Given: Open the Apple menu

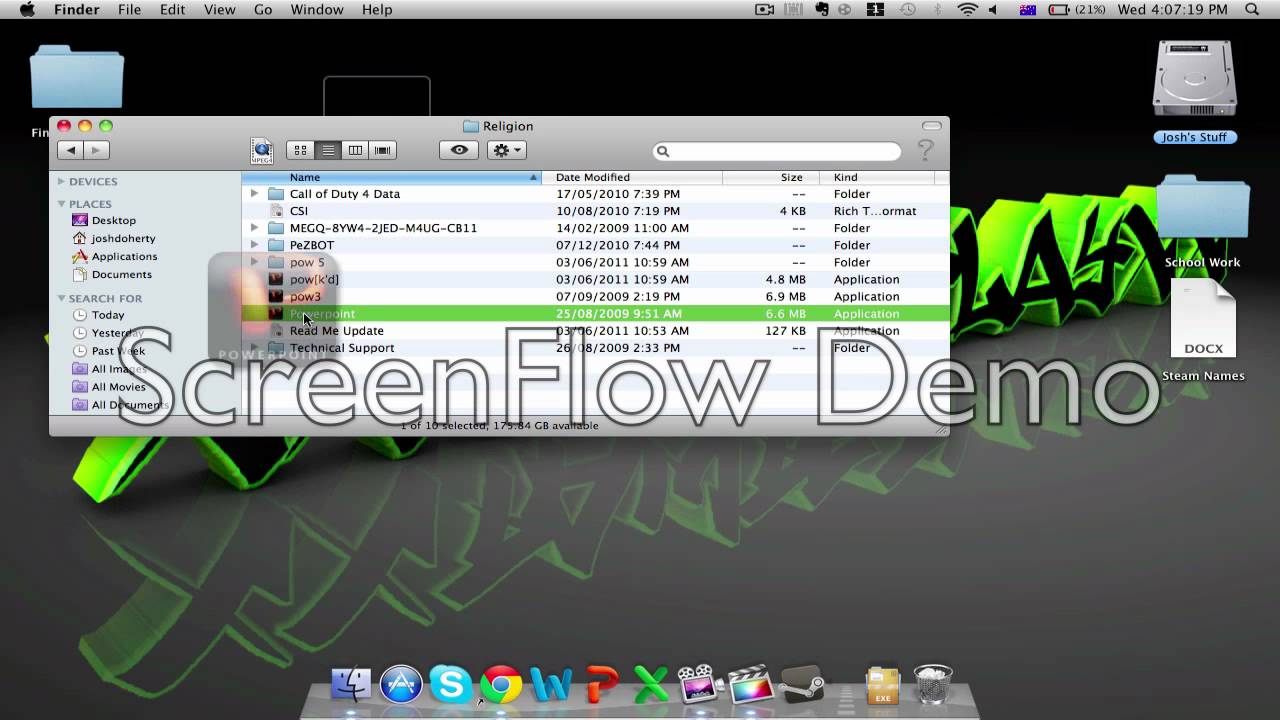Looking at the screenshot, I should pos(27,9).
